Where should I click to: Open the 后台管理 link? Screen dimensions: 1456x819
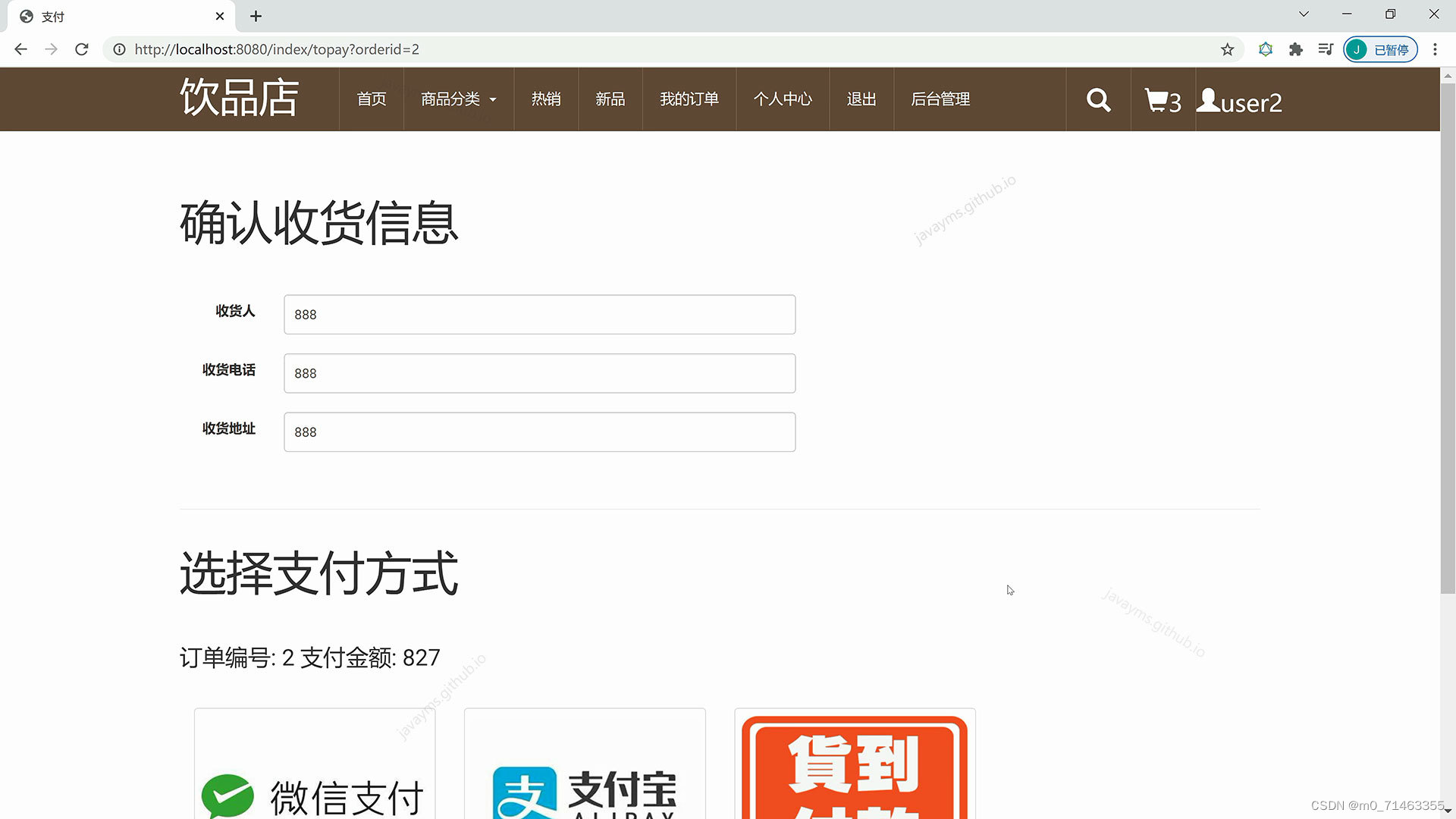coord(940,99)
